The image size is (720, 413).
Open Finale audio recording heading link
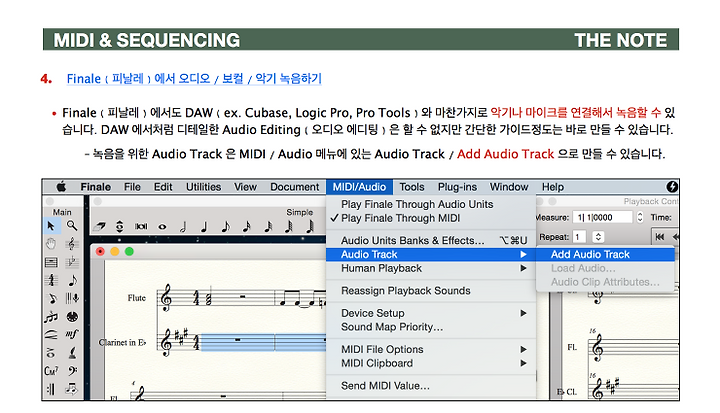tap(194, 79)
